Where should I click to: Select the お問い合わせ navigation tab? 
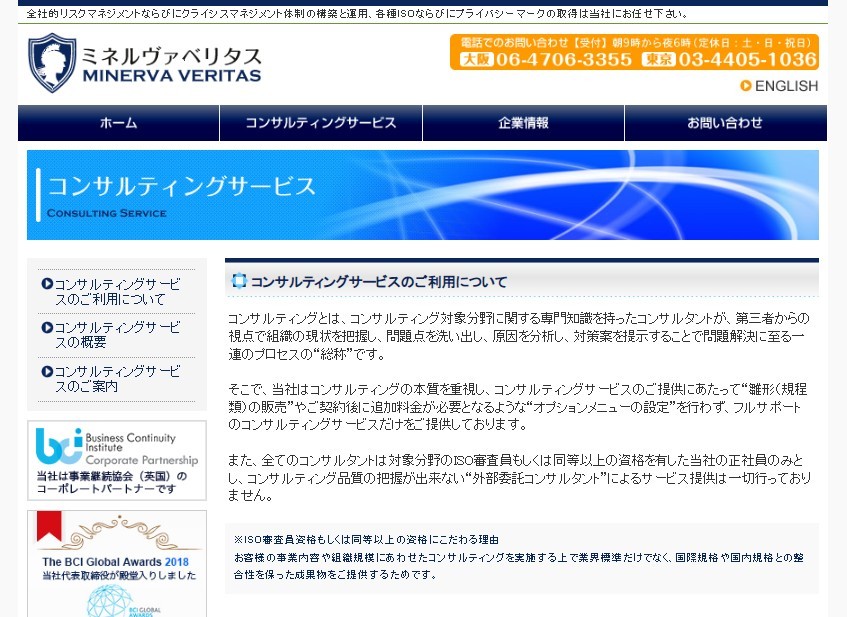(725, 124)
